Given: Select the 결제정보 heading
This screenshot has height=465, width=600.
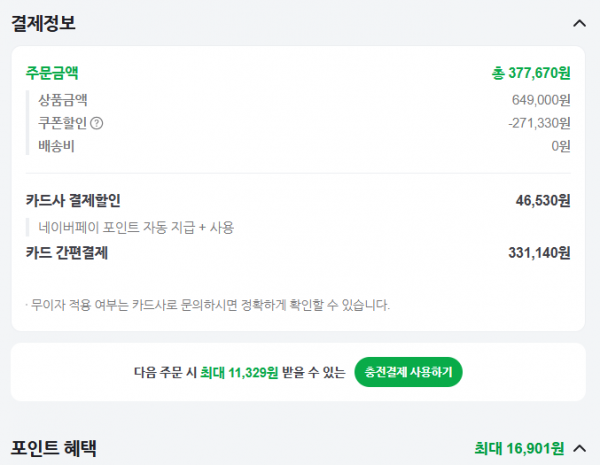Looking at the screenshot, I should [x=43, y=24].
